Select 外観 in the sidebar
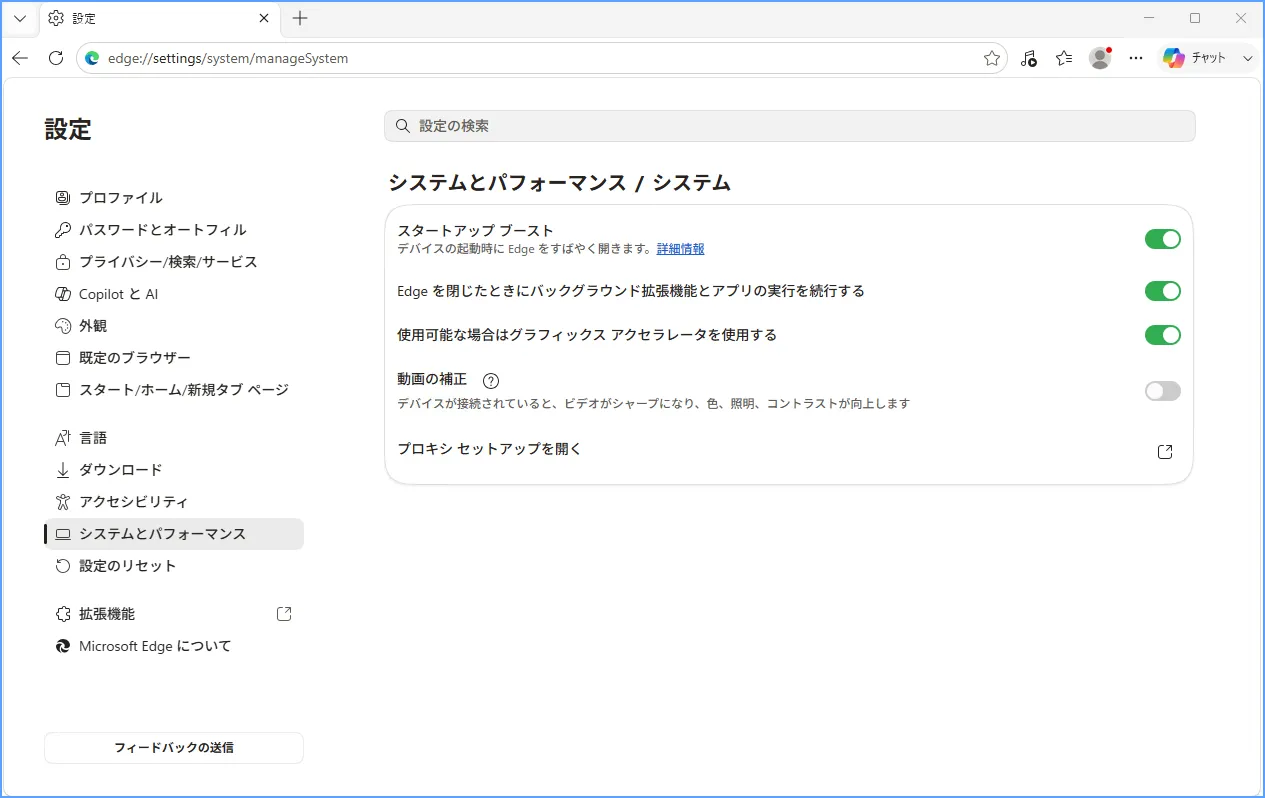This screenshot has height=798, width=1265. click(174, 326)
